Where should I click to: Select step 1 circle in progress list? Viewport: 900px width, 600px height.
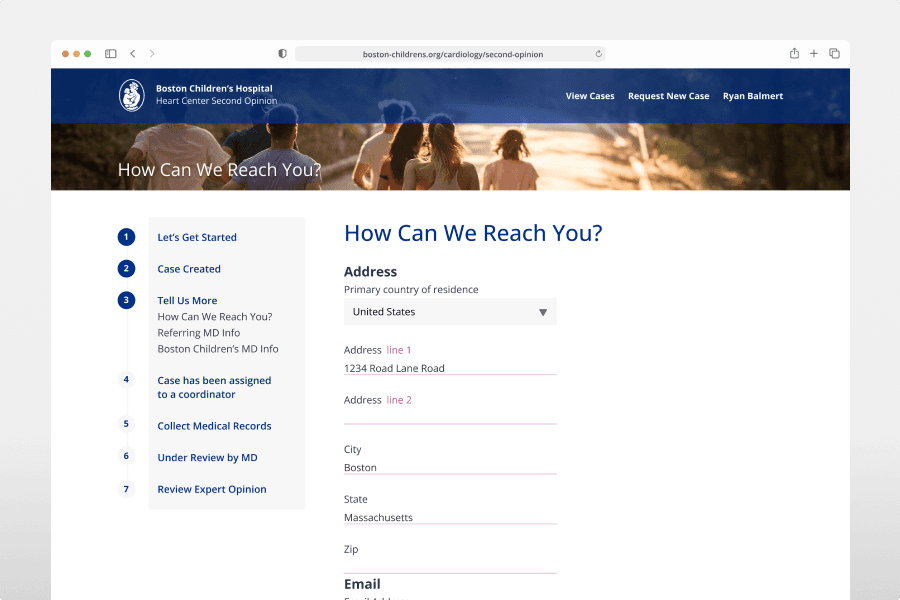126,237
